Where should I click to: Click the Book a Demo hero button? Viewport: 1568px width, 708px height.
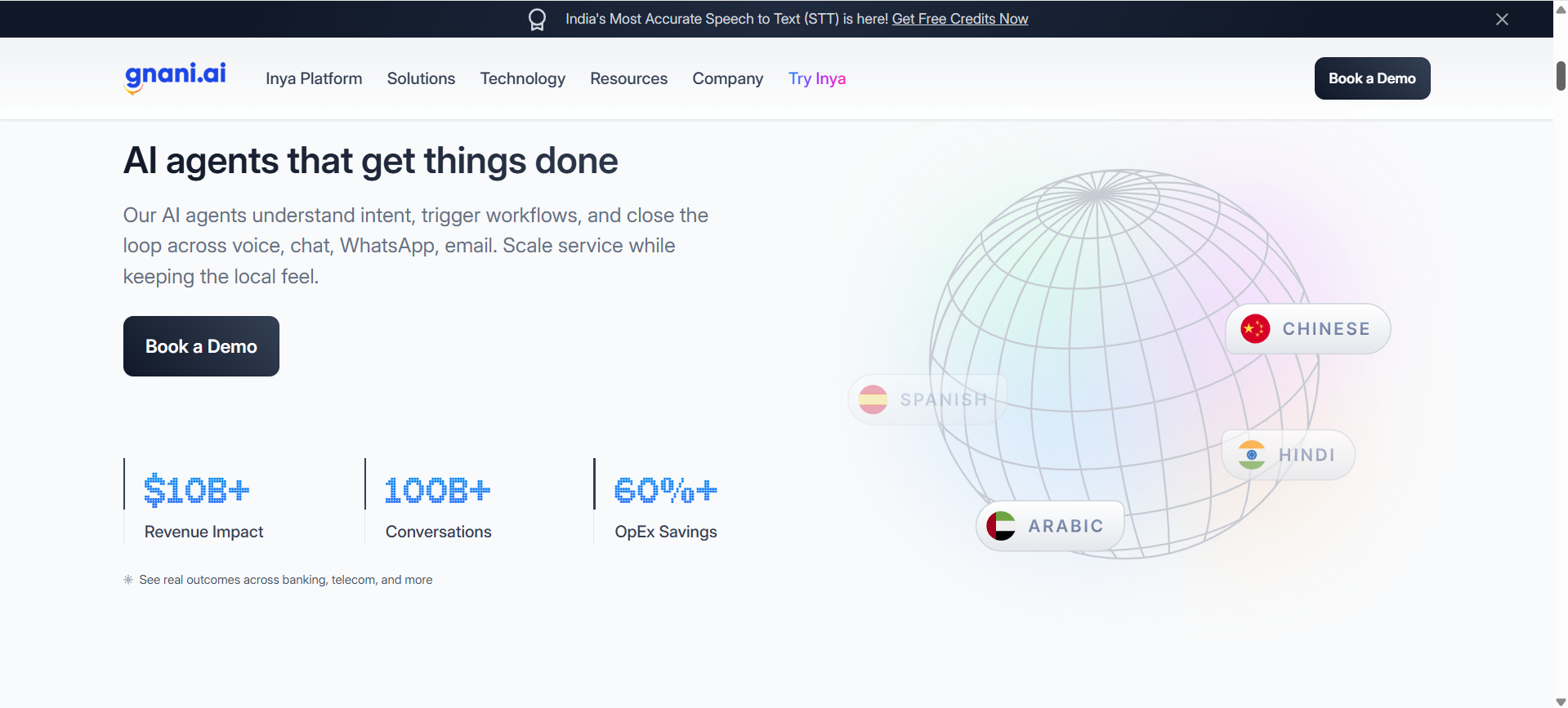[201, 346]
